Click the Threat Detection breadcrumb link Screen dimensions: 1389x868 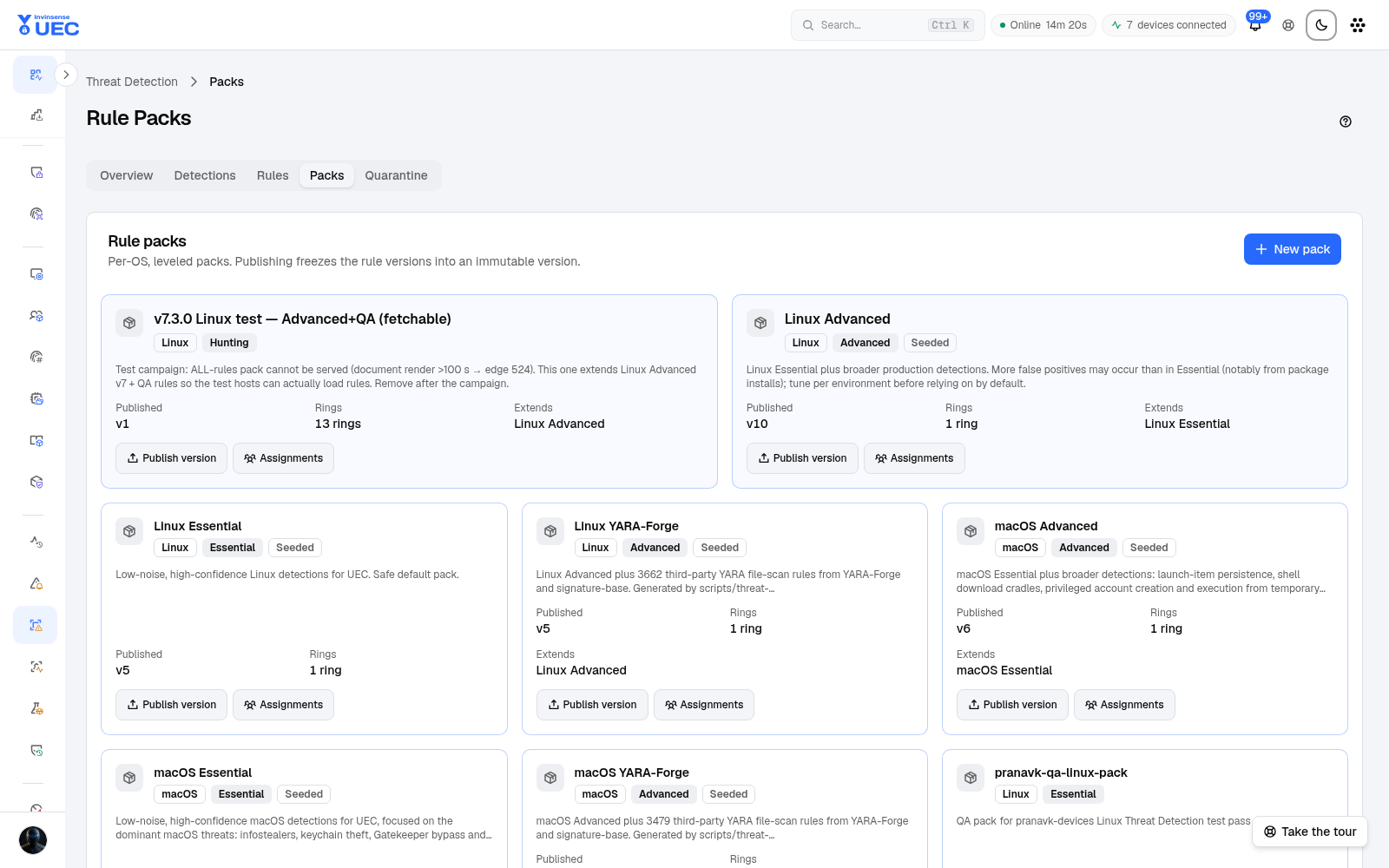point(132,82)
